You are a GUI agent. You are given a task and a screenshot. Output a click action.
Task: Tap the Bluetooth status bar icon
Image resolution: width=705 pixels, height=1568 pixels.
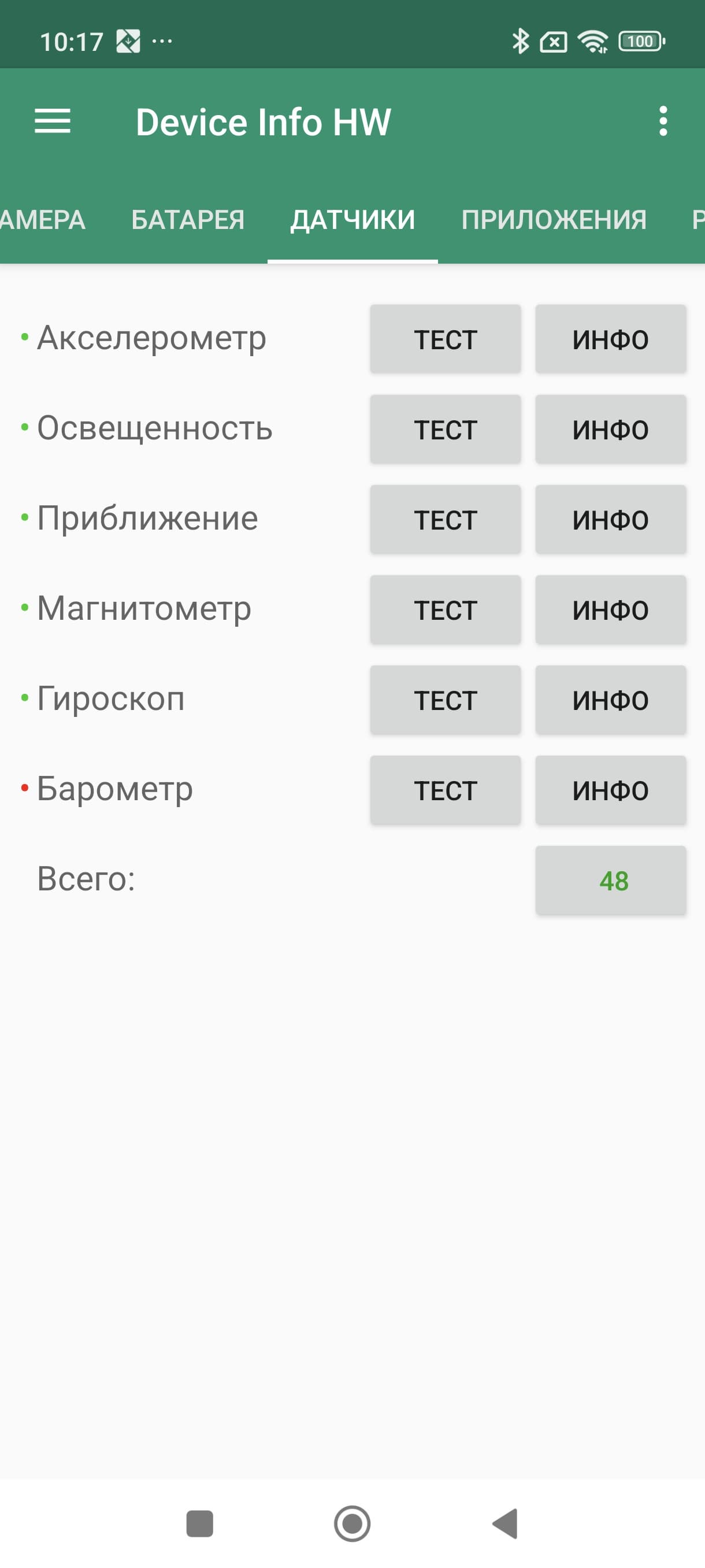click(x=520, y=42)
